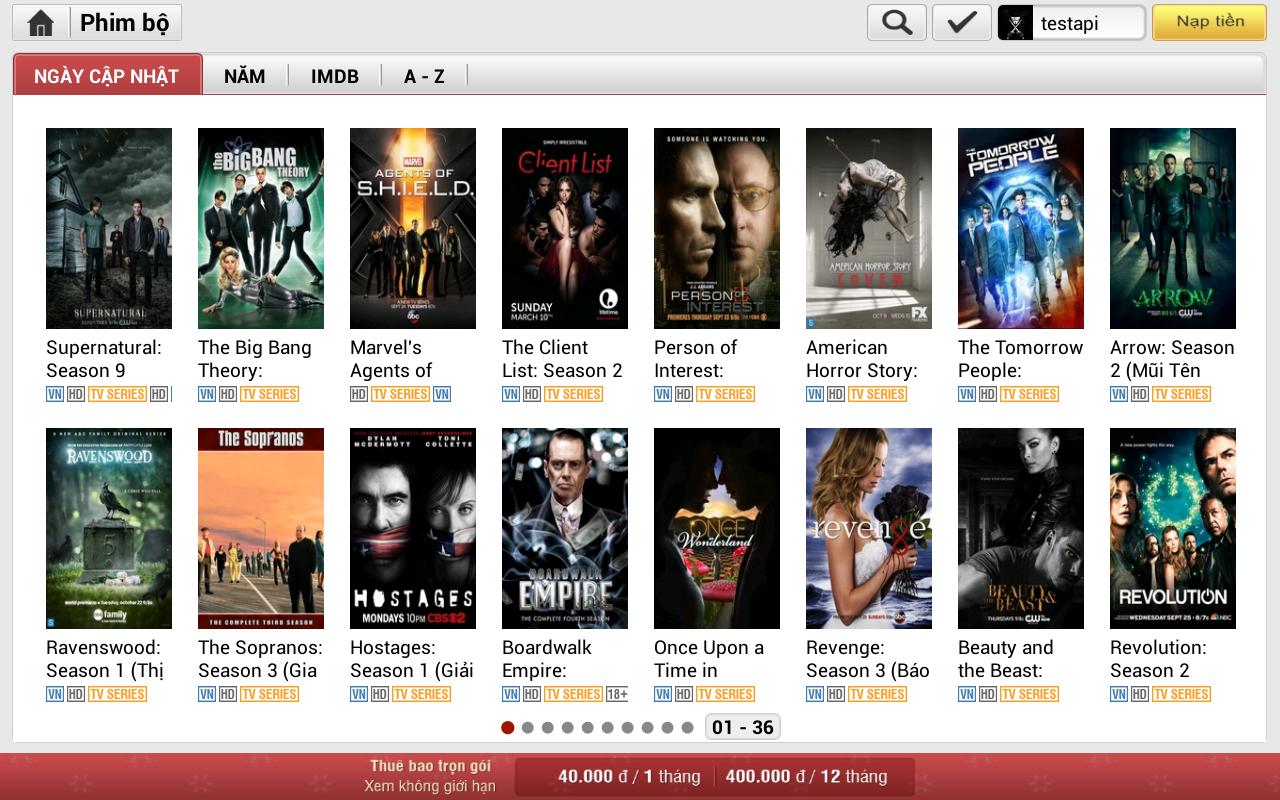Open the Beauty and the Beast poster
The width and height of the screenshot is (1280, 800).
pyautogui.click(x=1021, y=528)
